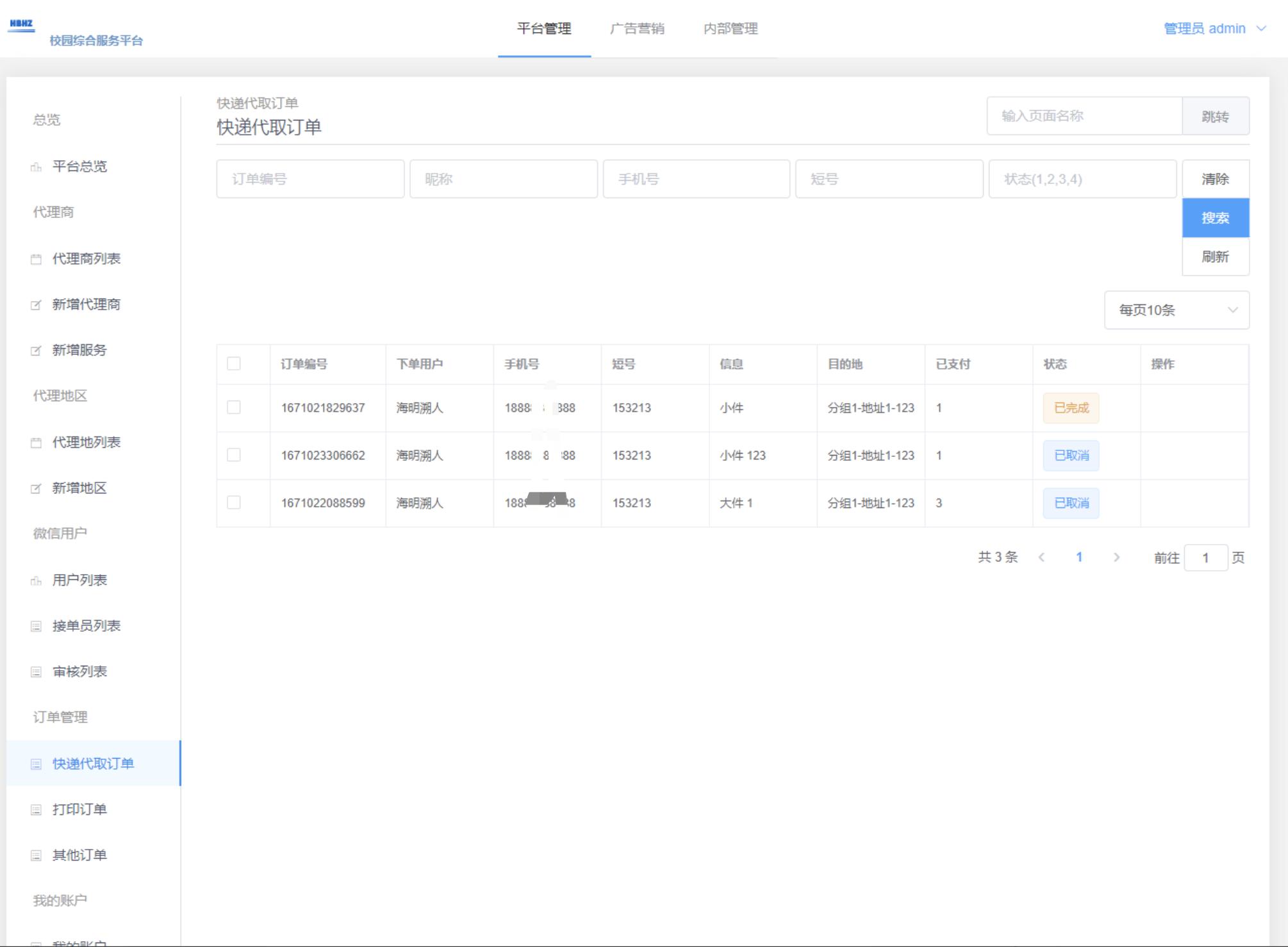Check the checkbox for order 1671022088599

click(233, 503)
